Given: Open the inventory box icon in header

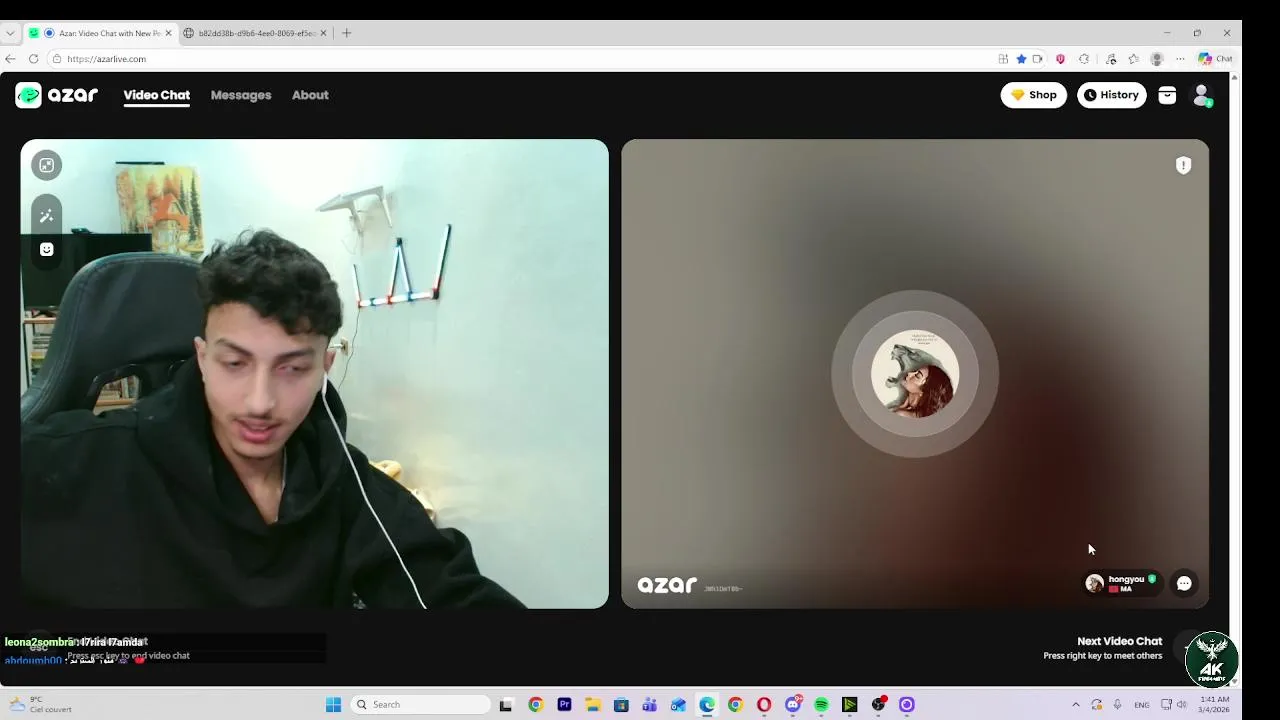Looking at the screenshot, I should pyautogui.click(x=1167, y=95).
